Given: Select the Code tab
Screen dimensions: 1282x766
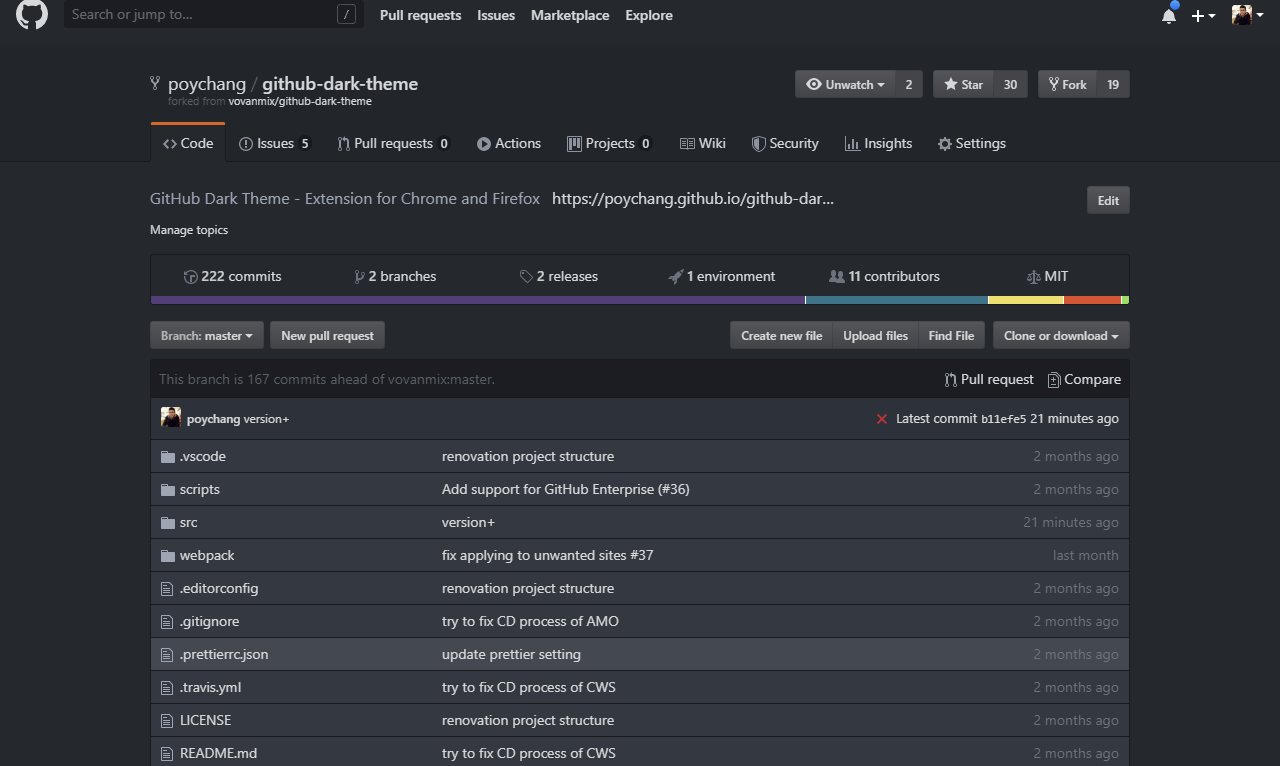Looking at the screenshot, I should tap(188, 143).
